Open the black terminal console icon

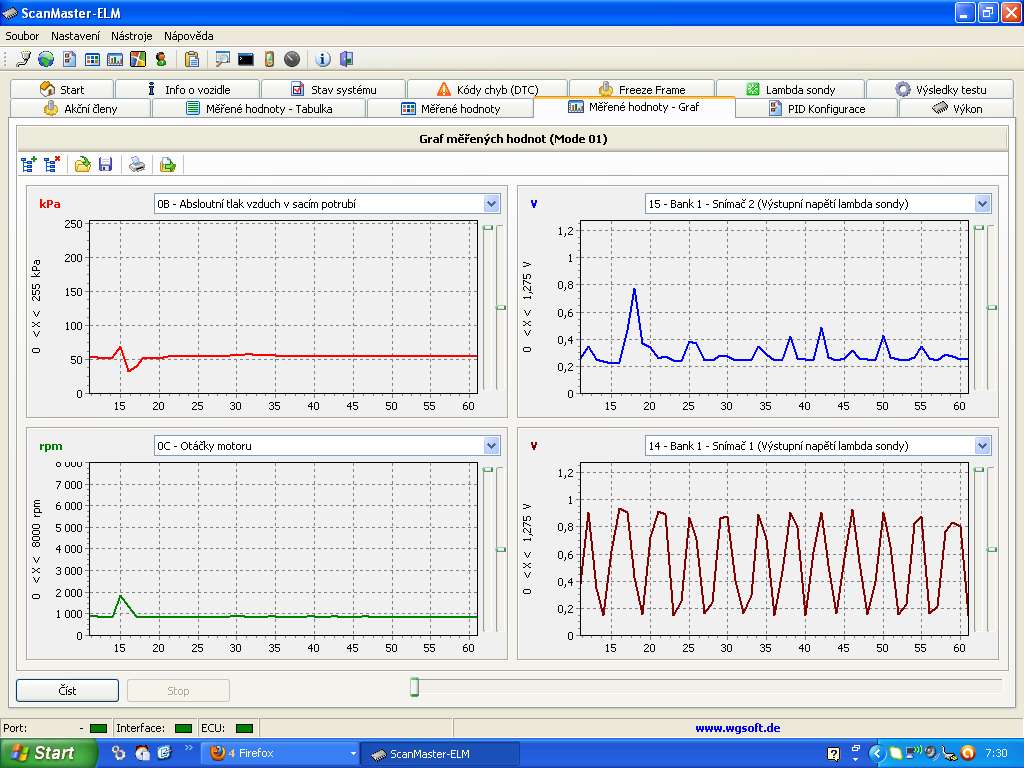point(245,59)
